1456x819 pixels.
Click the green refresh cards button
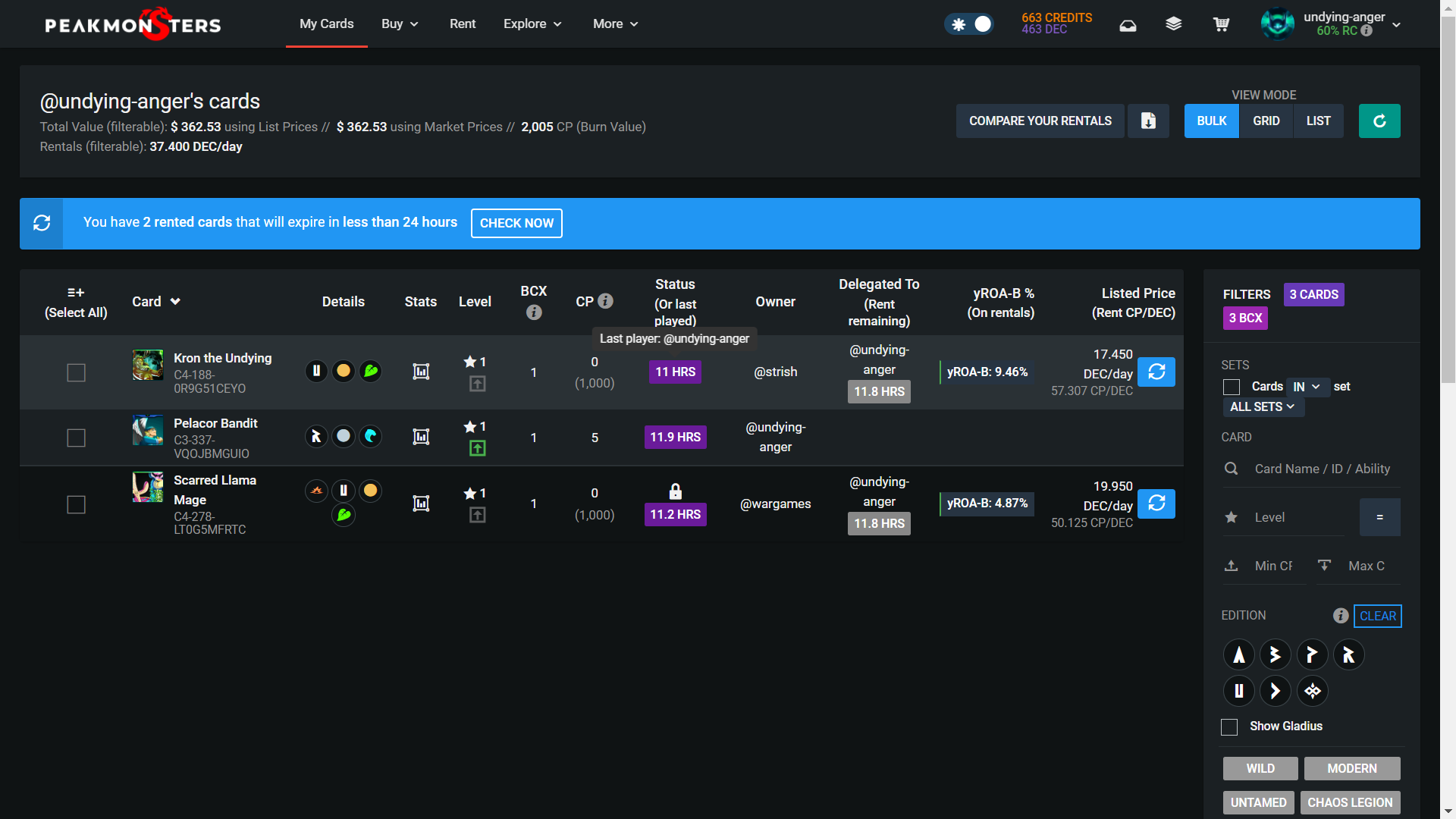point(1379,121)
